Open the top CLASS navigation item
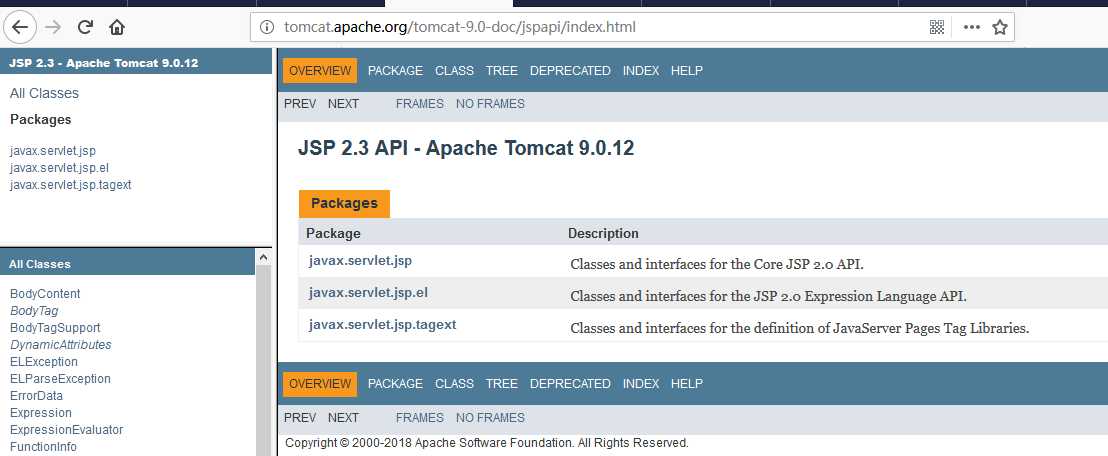 click(454, 71)
